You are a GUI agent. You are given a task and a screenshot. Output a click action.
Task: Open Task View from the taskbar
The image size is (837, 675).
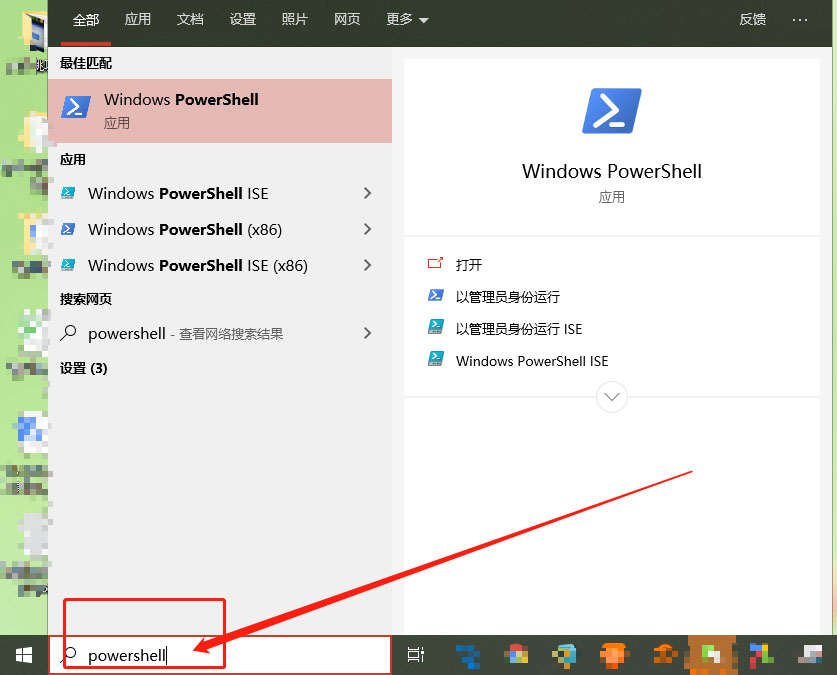click(416, 655)
